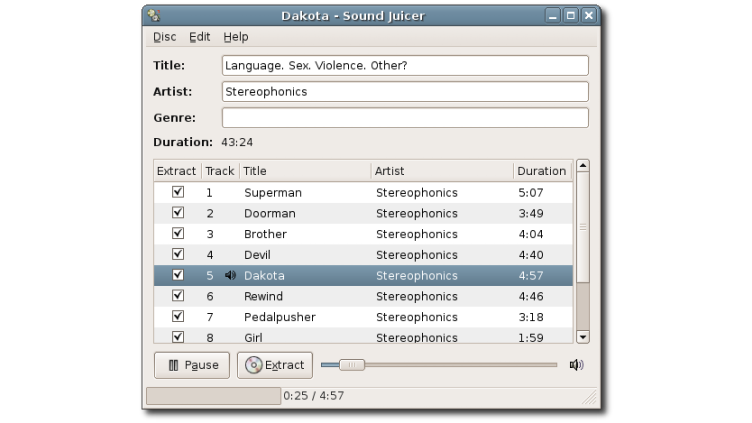The height and width of the screenshot is (423, 752).
Task: Sort by the Track column header
Action: [x=220, y=171]
